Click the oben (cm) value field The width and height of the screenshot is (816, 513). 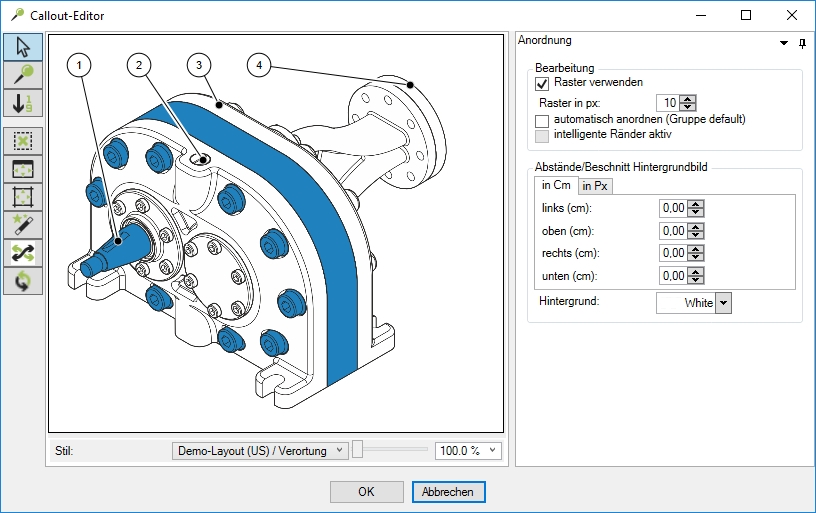(673, 231)
